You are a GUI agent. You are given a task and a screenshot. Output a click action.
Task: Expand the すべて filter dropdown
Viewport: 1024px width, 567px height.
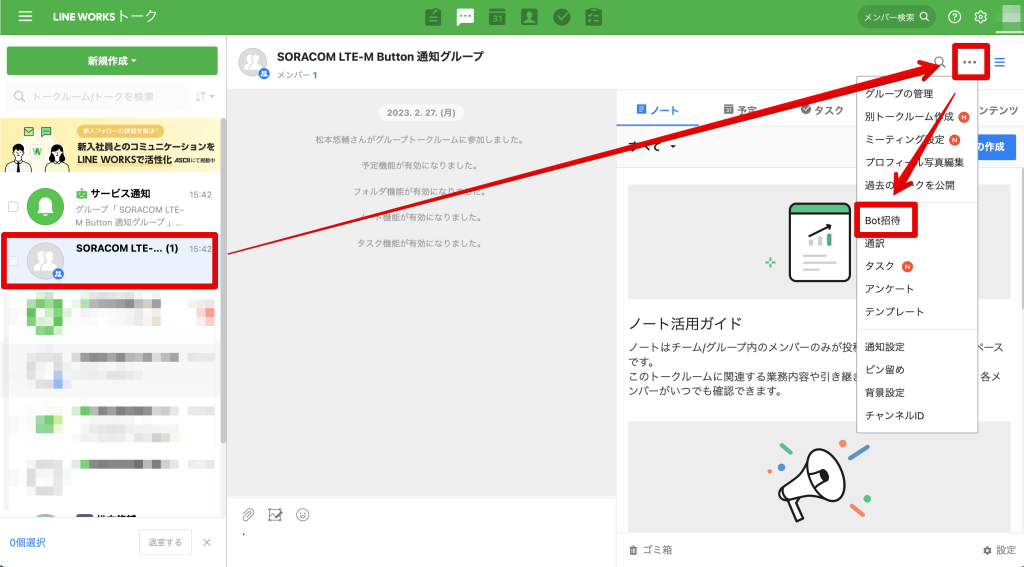[x=653, y=147]
